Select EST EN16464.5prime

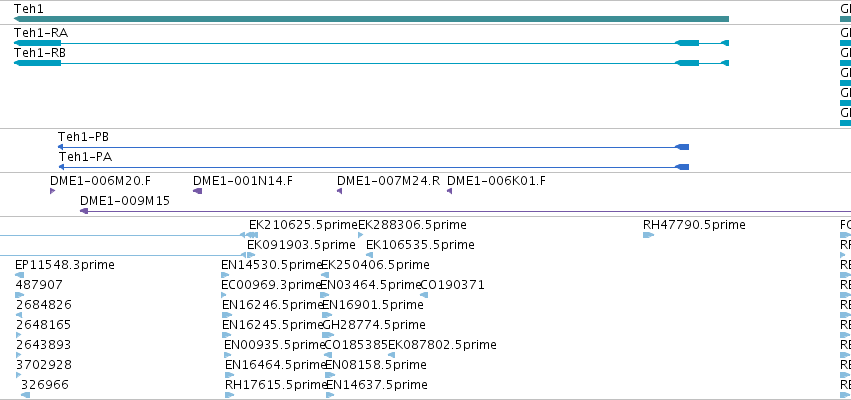click(x=276, y=365)
